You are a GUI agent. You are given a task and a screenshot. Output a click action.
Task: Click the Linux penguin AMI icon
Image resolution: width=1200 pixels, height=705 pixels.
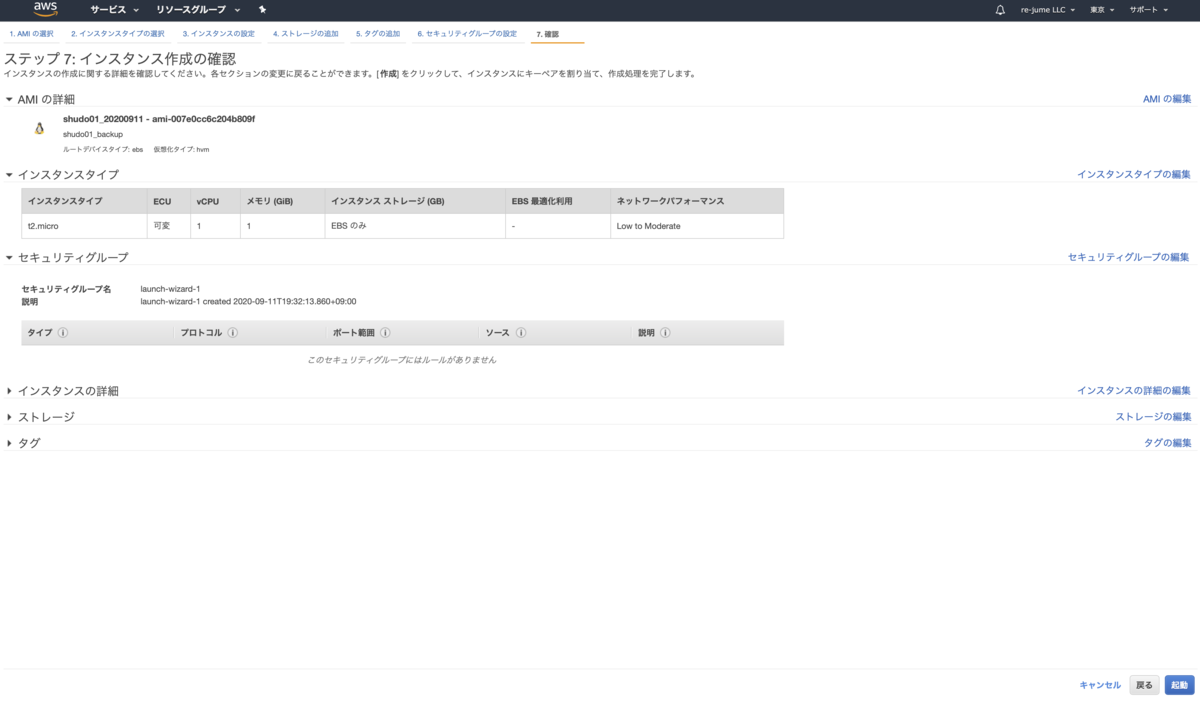pyautogui.click(x=39, y=128)
